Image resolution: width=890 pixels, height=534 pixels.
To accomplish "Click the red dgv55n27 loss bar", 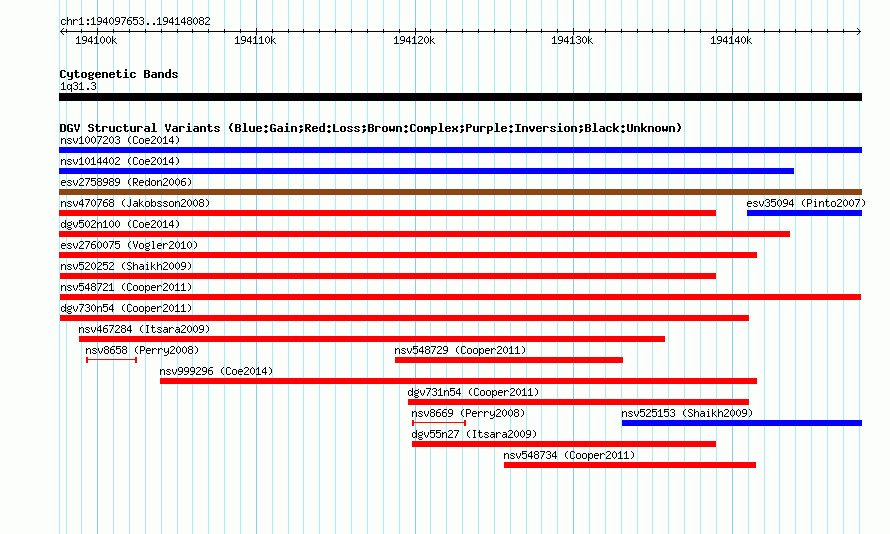I will (564, 444).
